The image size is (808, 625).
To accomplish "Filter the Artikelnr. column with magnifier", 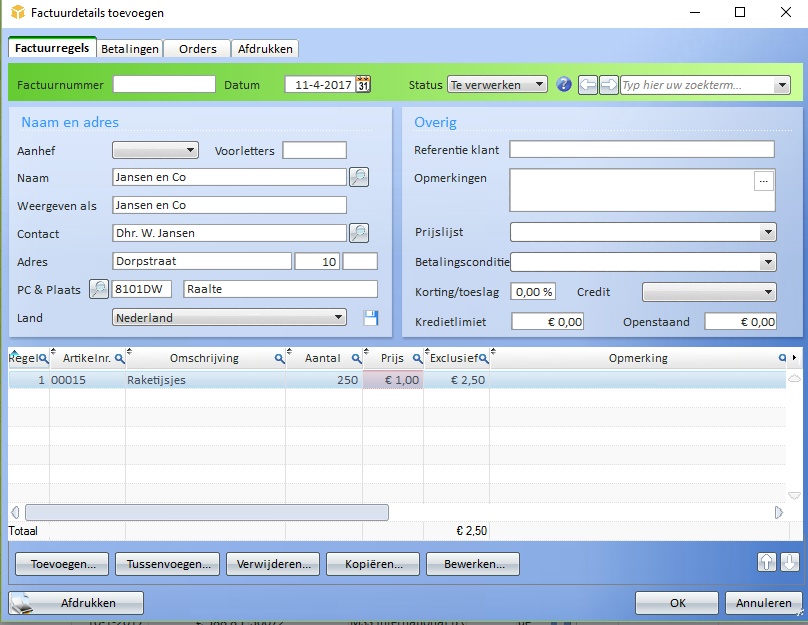I will [119, 358].
